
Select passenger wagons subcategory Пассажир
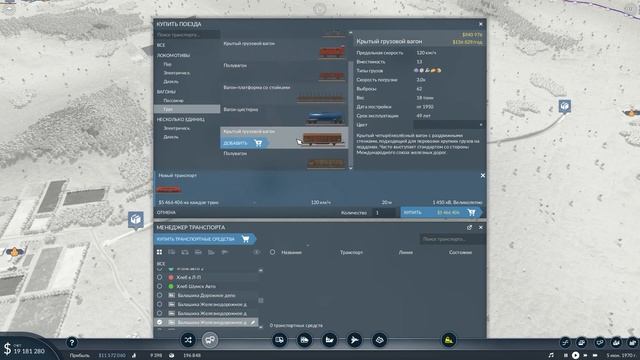tap(173, 100)
